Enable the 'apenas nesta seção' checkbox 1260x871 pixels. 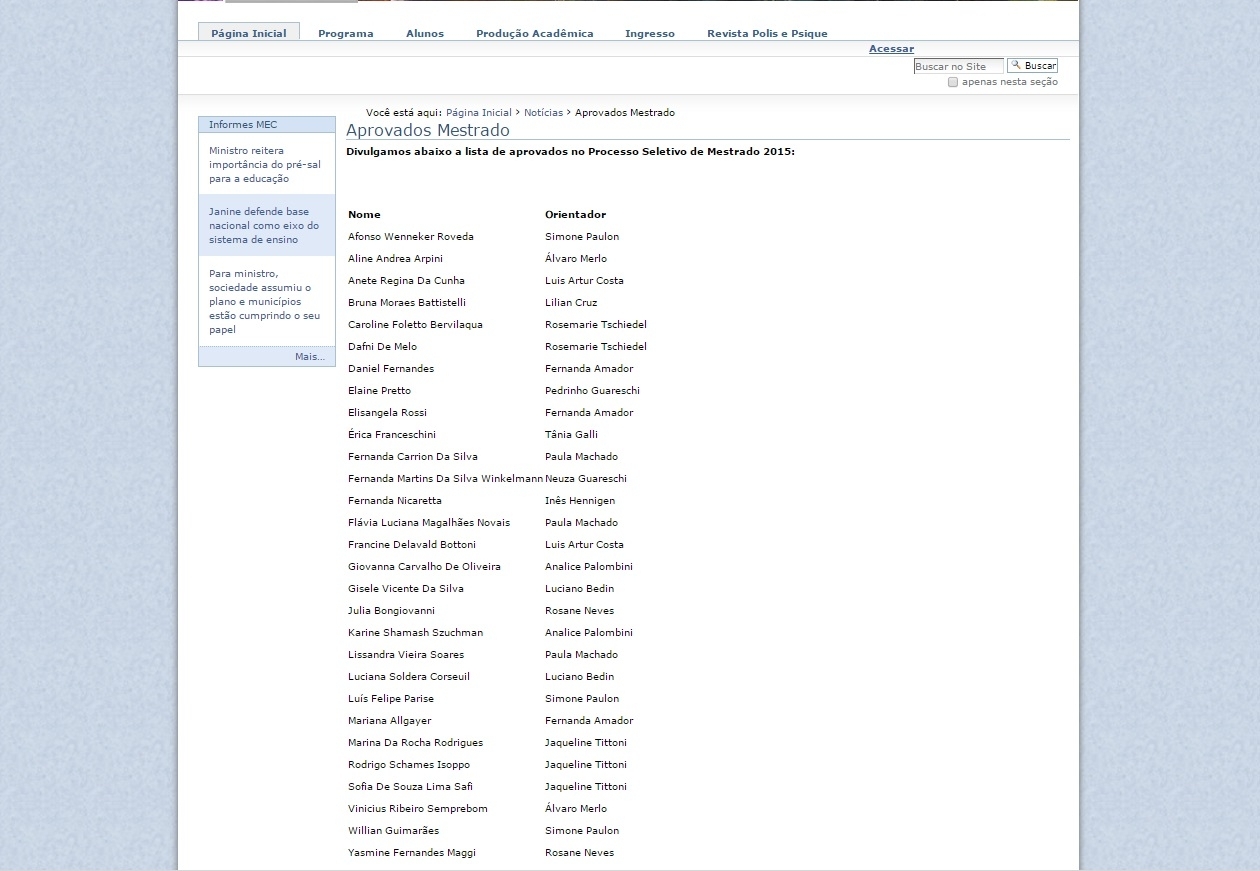(x=953, y=82)
